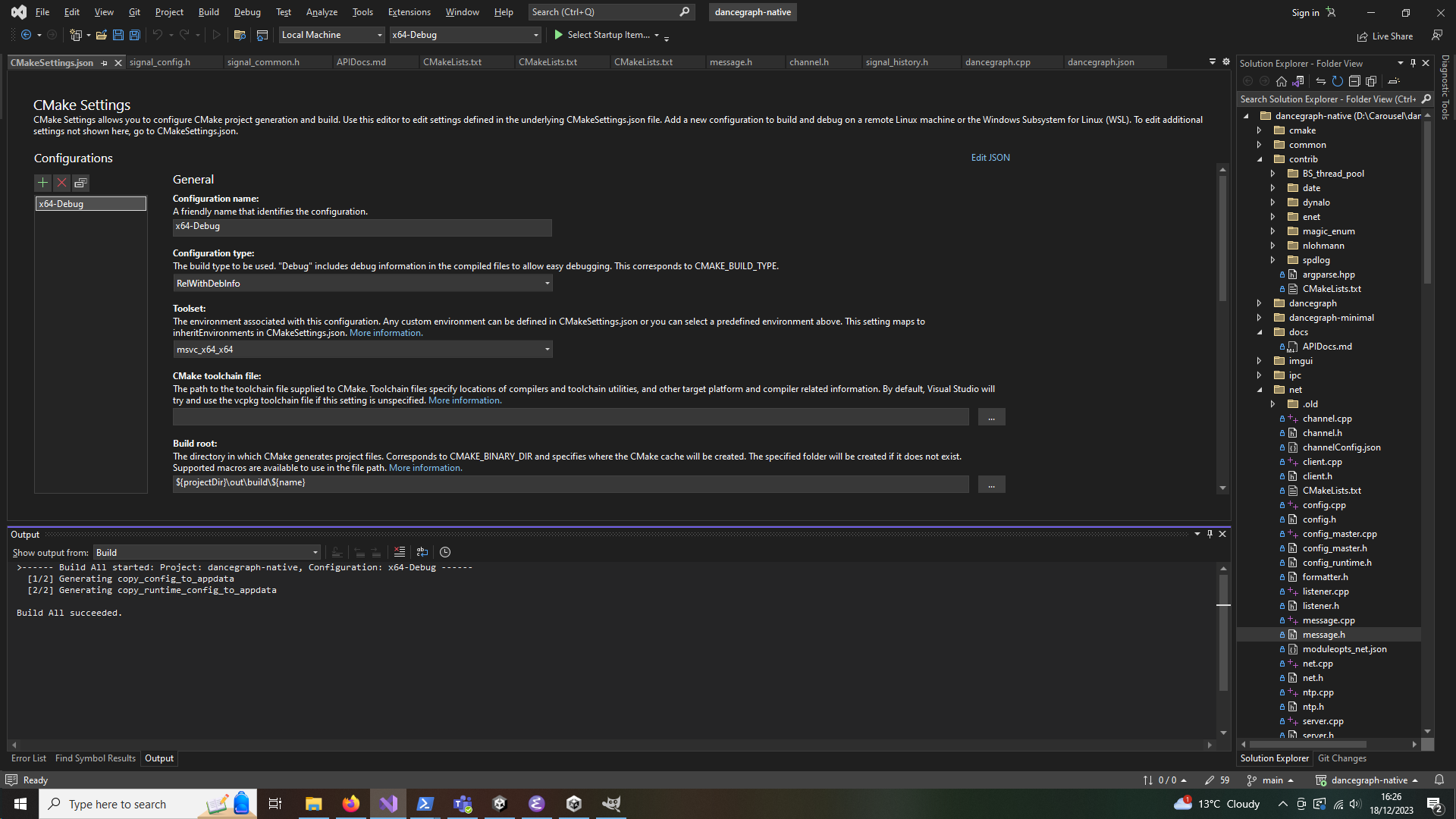Click the CMake settings vertical scrollbar thumb
1456x819 pixels.
1222,239
